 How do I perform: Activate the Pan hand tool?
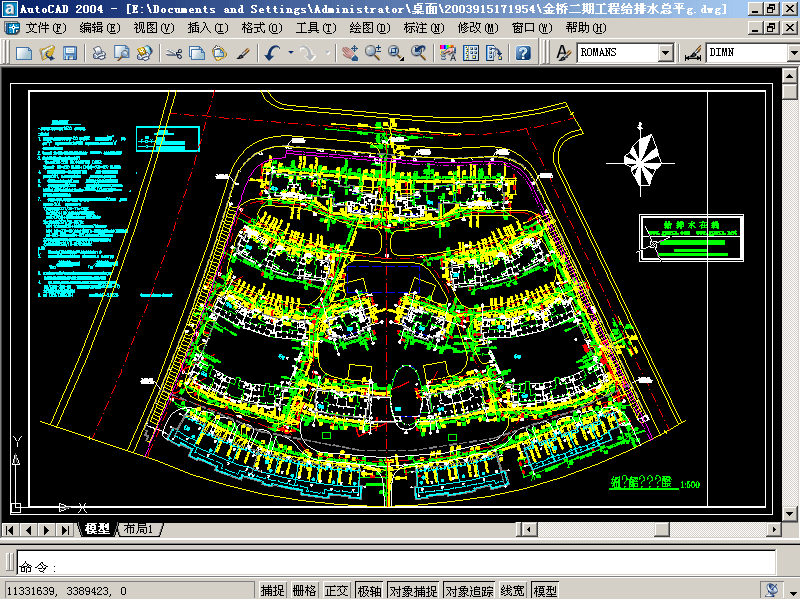pos(350,53)
